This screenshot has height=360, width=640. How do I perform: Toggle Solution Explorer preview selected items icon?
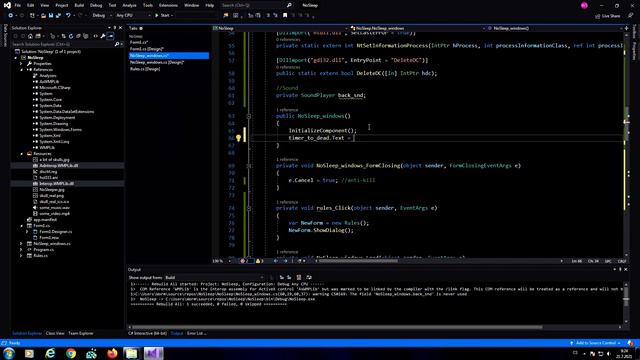(111, 36)
